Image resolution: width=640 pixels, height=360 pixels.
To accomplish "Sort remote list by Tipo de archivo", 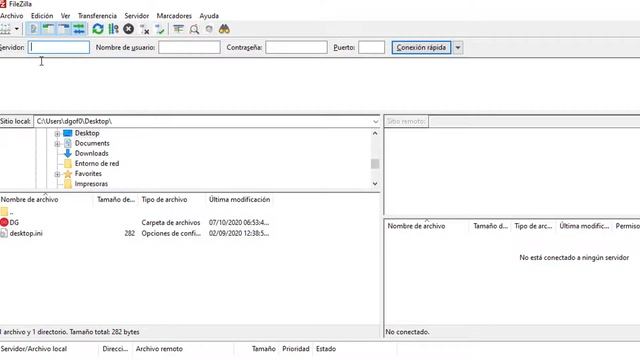I will coord(533,226).
